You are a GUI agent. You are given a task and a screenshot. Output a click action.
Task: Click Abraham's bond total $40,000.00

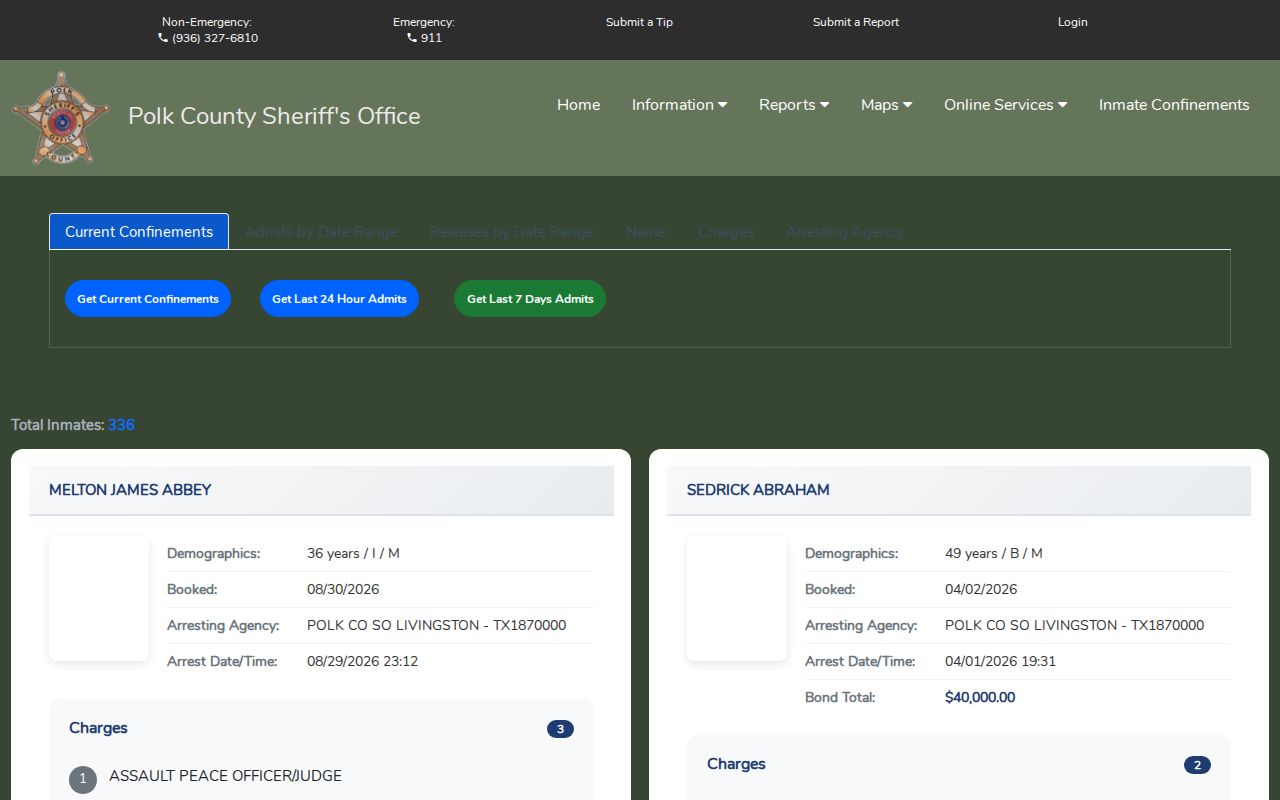980,698
